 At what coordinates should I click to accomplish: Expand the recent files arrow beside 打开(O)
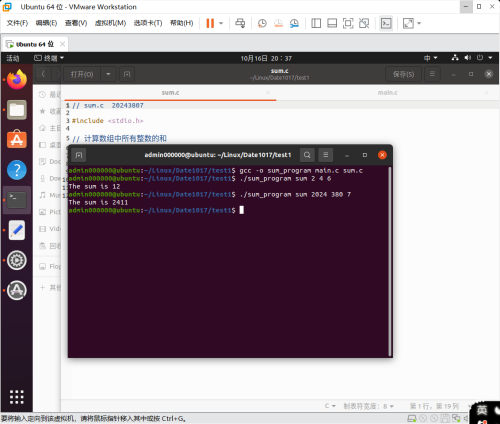(108, 74)
